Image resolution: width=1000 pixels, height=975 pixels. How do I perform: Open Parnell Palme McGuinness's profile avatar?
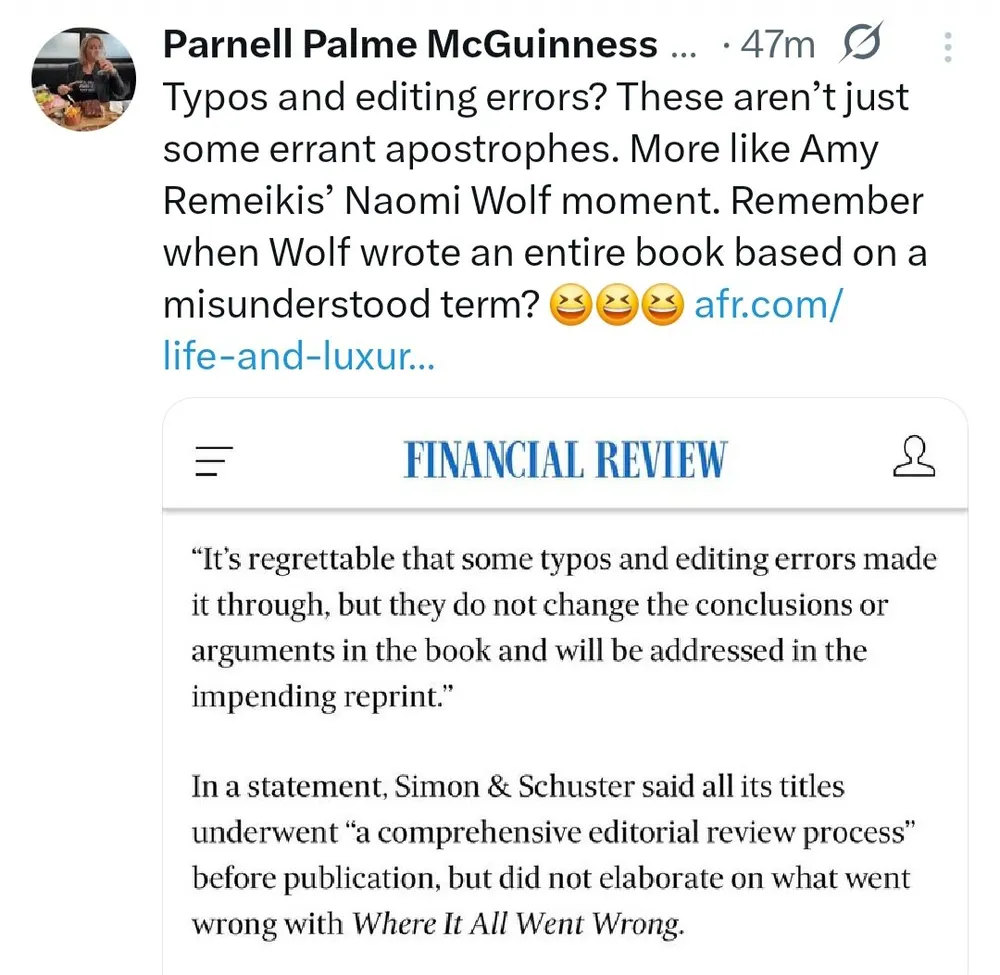point(83,79)
